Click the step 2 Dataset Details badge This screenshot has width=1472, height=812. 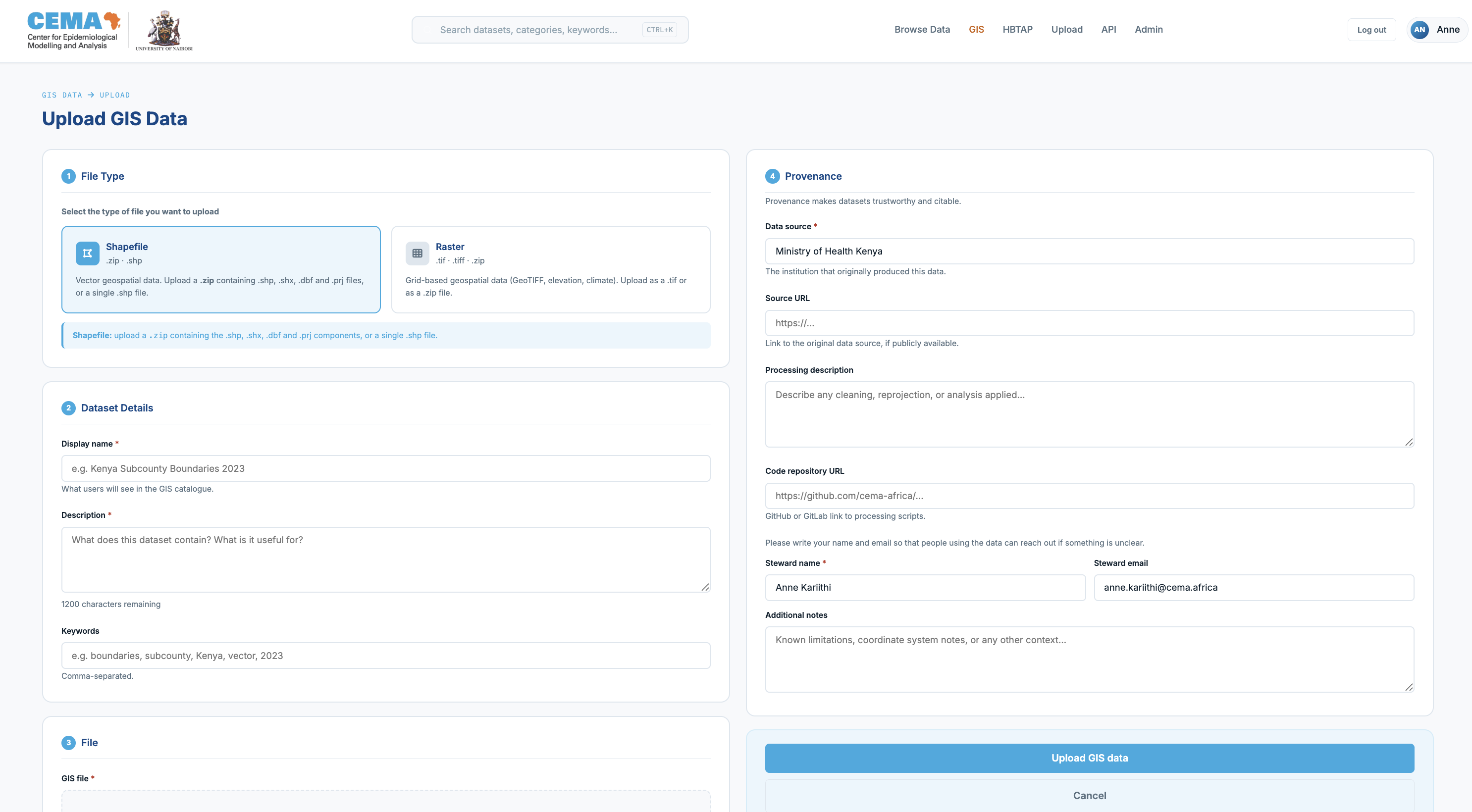pos(68,408)
